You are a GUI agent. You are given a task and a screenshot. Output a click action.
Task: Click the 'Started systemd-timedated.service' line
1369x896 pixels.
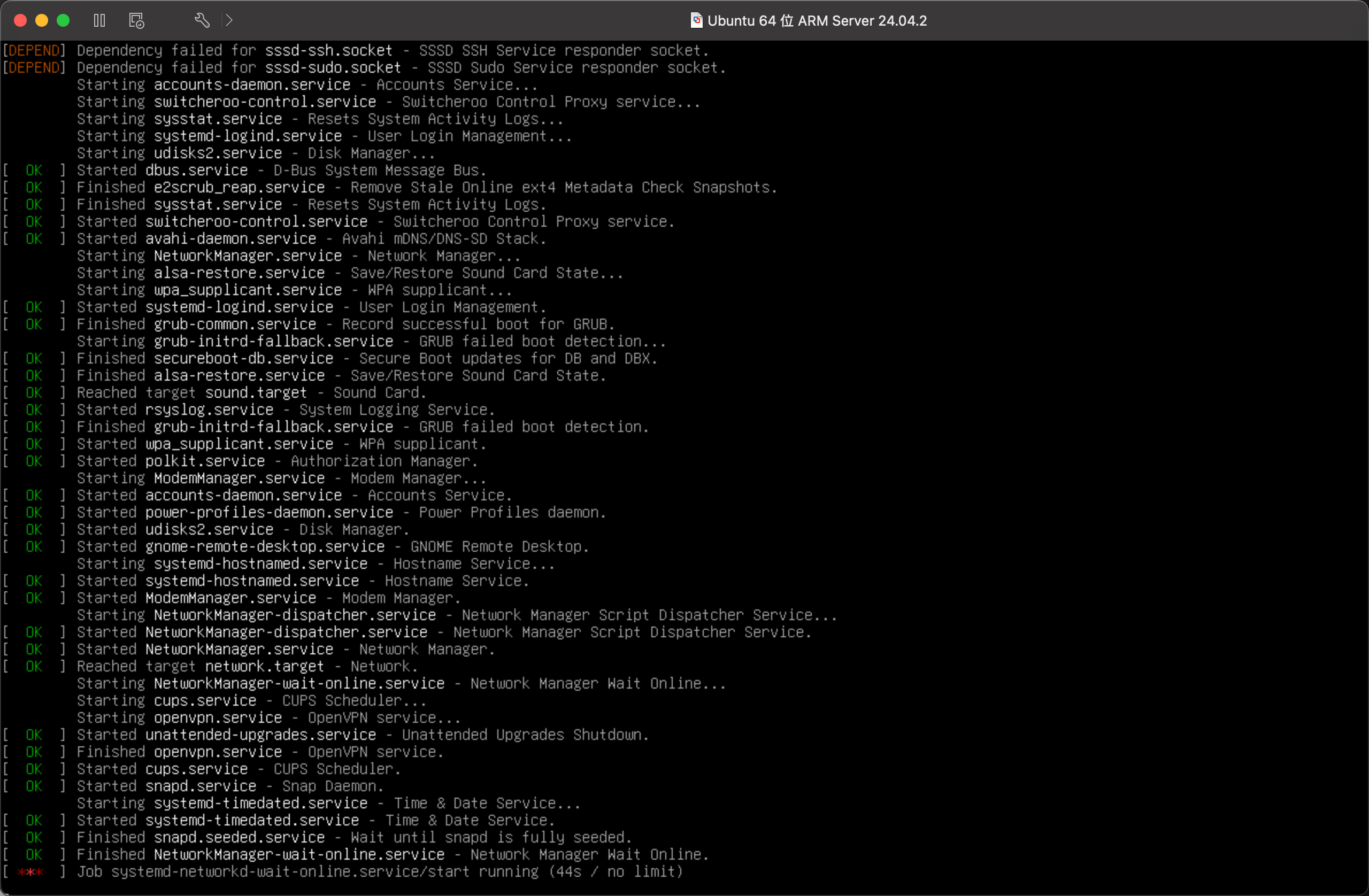[279, 821]
